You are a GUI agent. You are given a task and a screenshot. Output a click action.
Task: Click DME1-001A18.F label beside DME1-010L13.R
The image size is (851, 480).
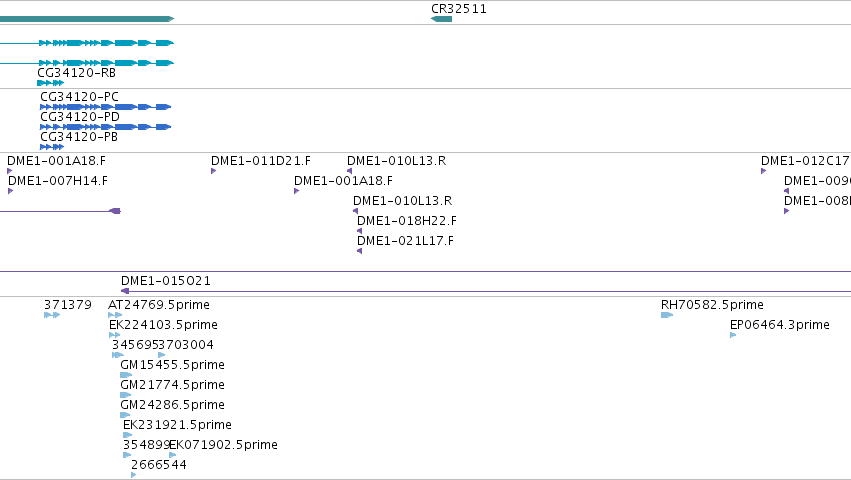click(343, 181)
